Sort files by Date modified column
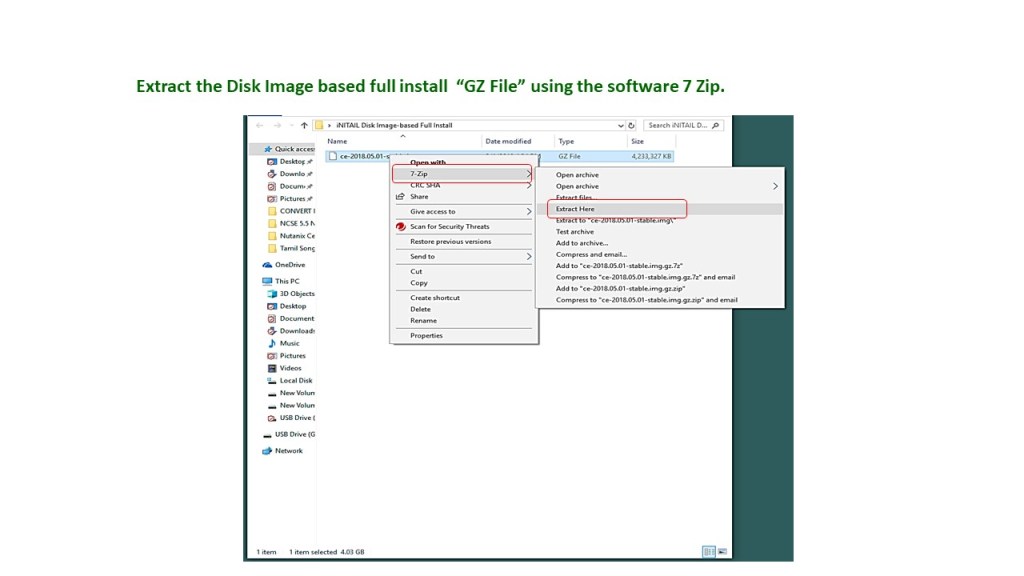This screenshot has width=1024, height=576. tap(508, 142)
